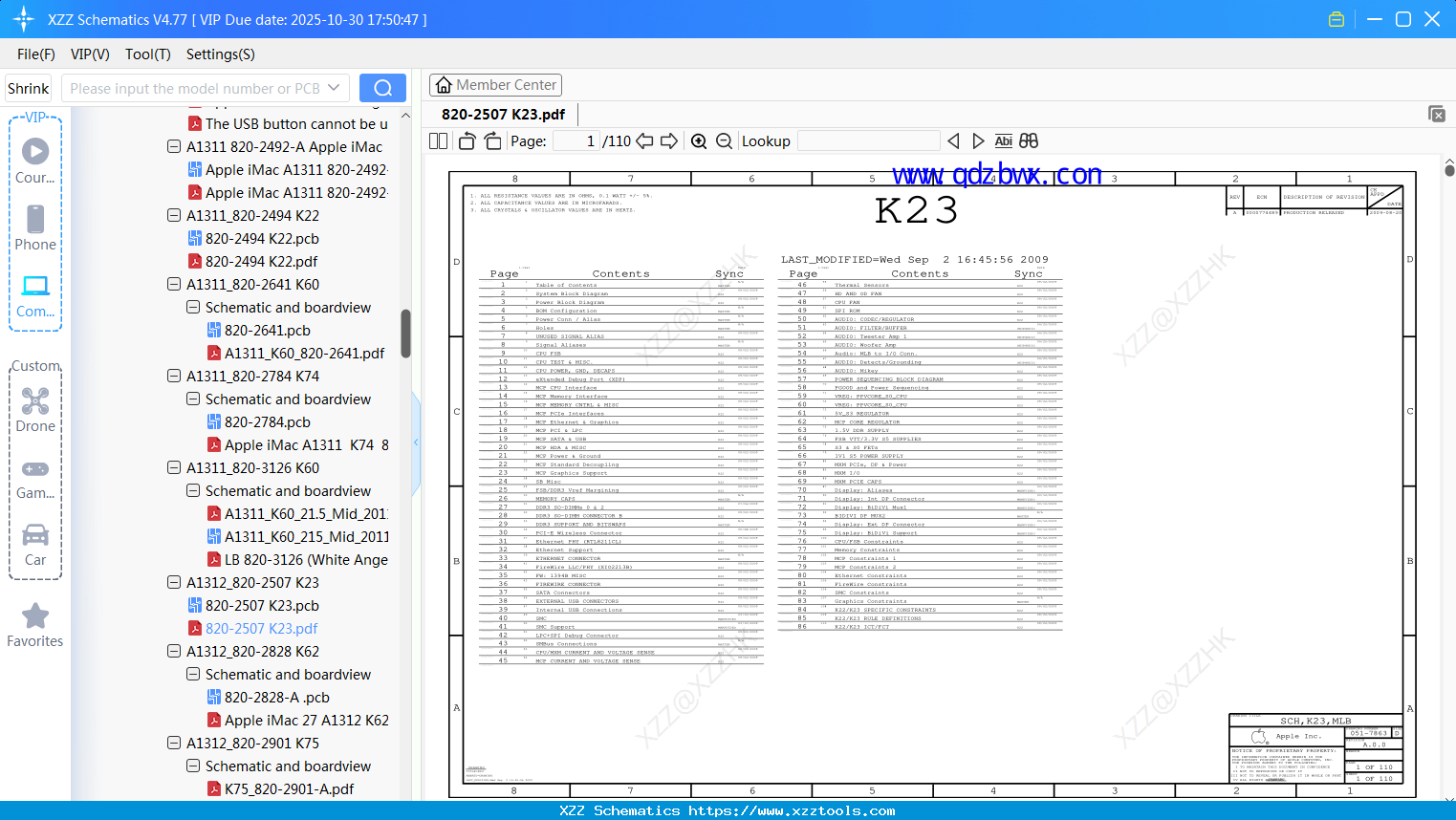Open 820-2494 K22.pdf file
The image size is (1456, 820).
pyautogui.click(x=252, y=262)
